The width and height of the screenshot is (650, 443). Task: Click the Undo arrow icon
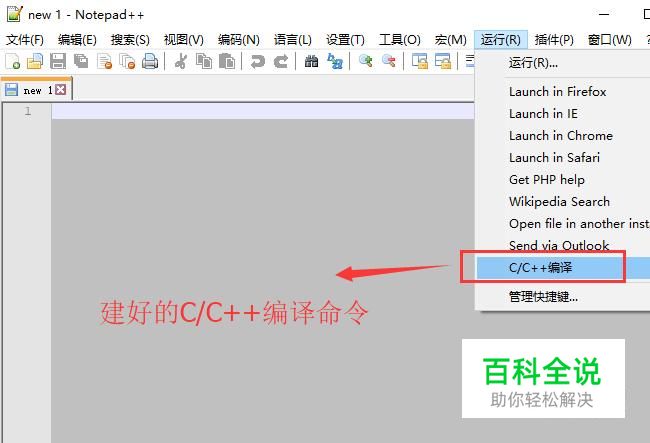257,61
